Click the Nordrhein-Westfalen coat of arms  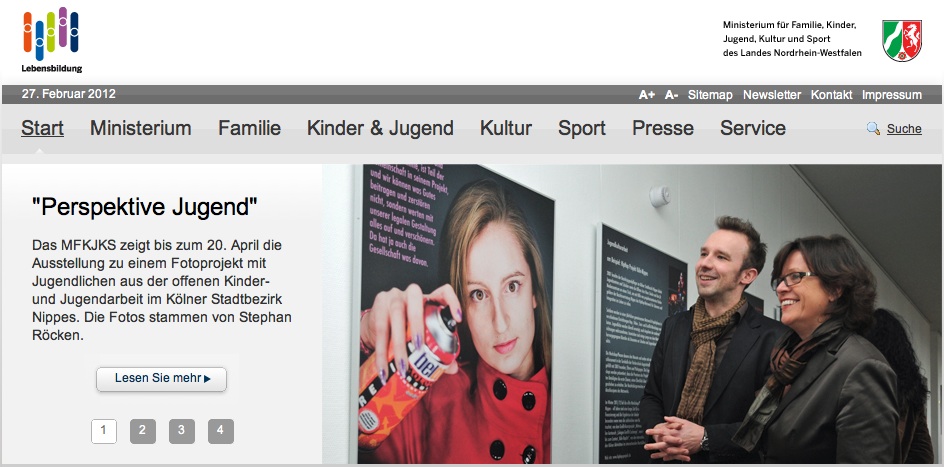pyautogui.click(x=902, y=40)
